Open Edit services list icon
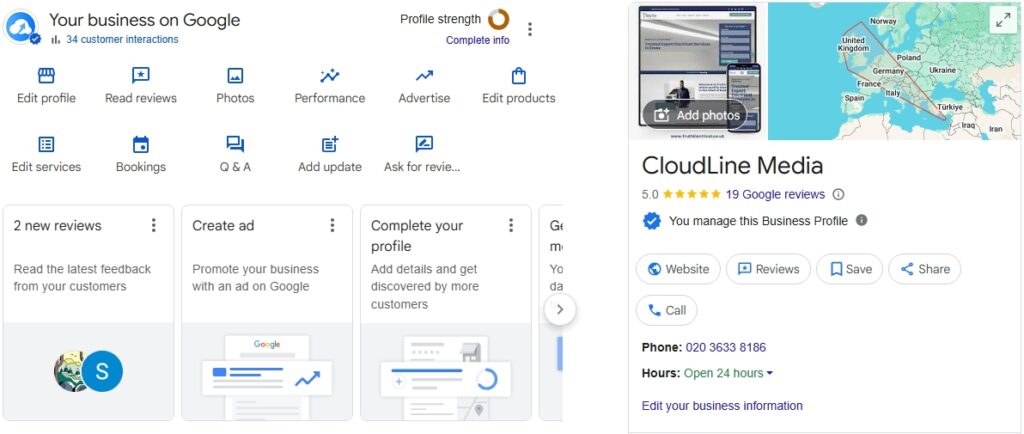 46,144
